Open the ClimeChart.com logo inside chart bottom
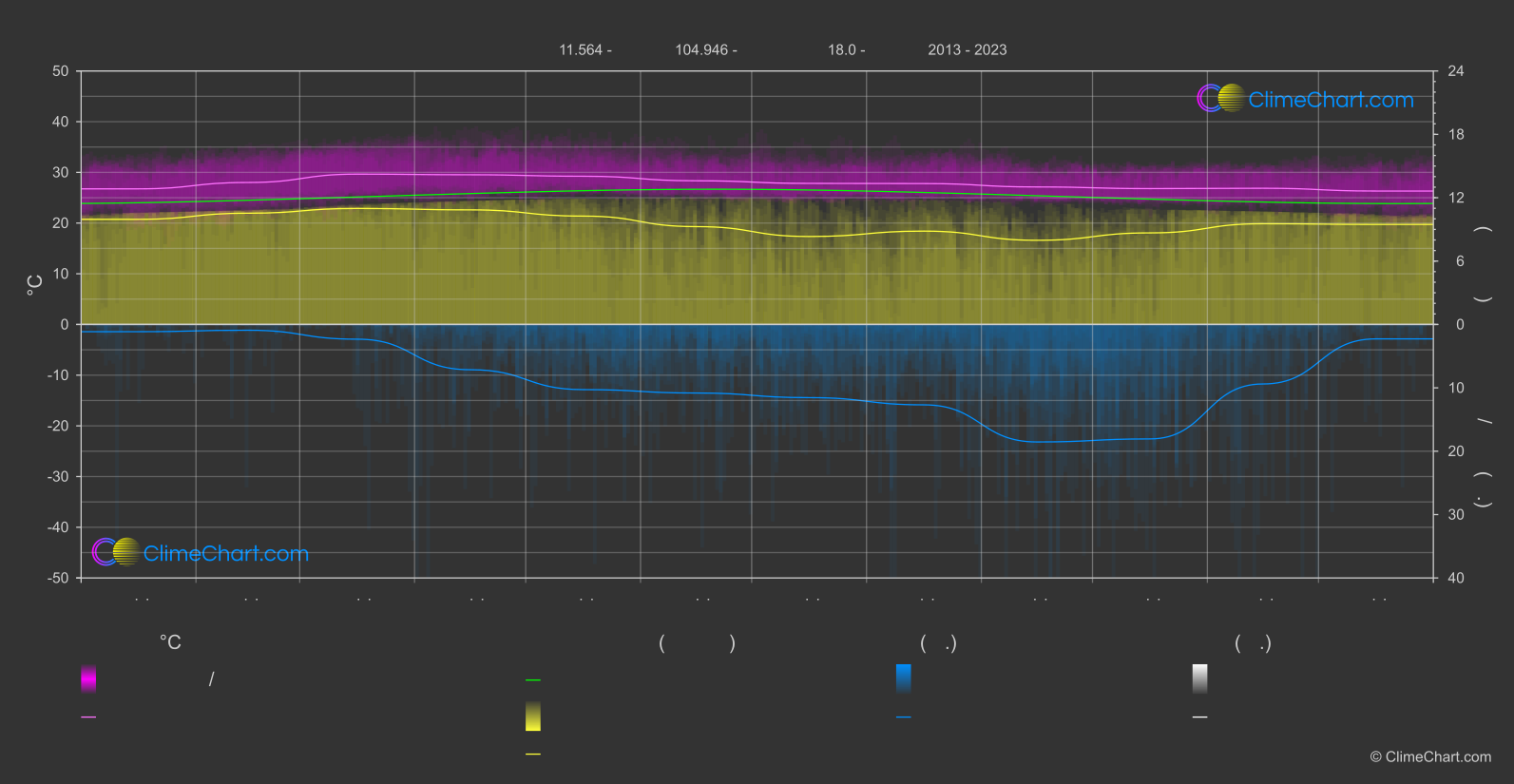The image size is (1514, 784). pyautogui.click(x=201, y=552)
